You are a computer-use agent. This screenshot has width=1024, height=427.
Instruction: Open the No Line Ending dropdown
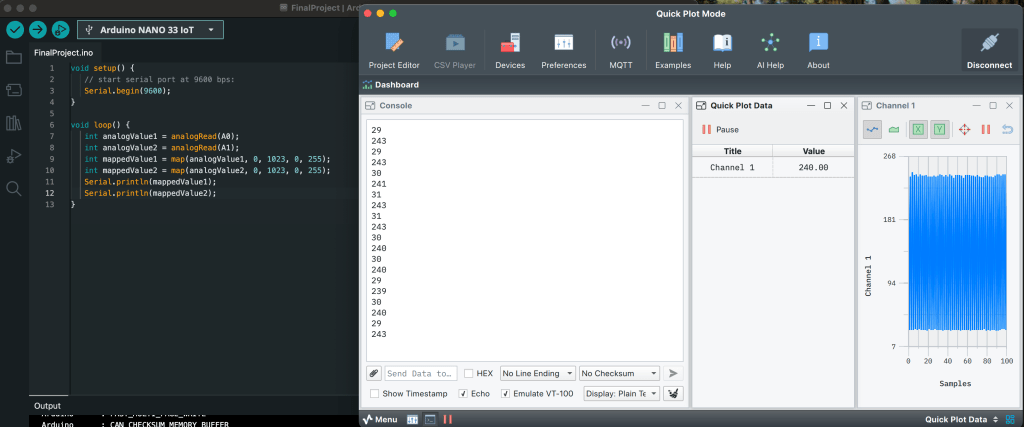(537, 373)
